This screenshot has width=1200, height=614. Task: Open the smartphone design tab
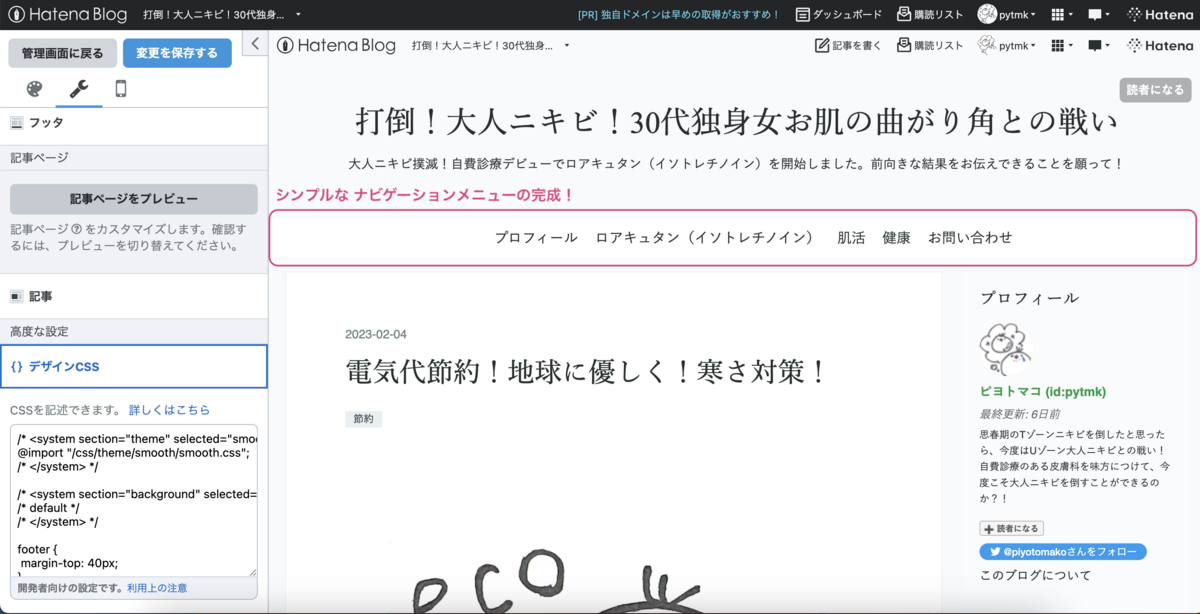click(121, 89)
